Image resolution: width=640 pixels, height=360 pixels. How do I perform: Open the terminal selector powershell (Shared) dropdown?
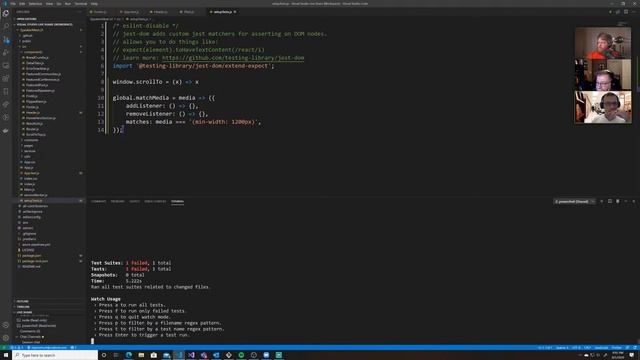coord(575,201)
